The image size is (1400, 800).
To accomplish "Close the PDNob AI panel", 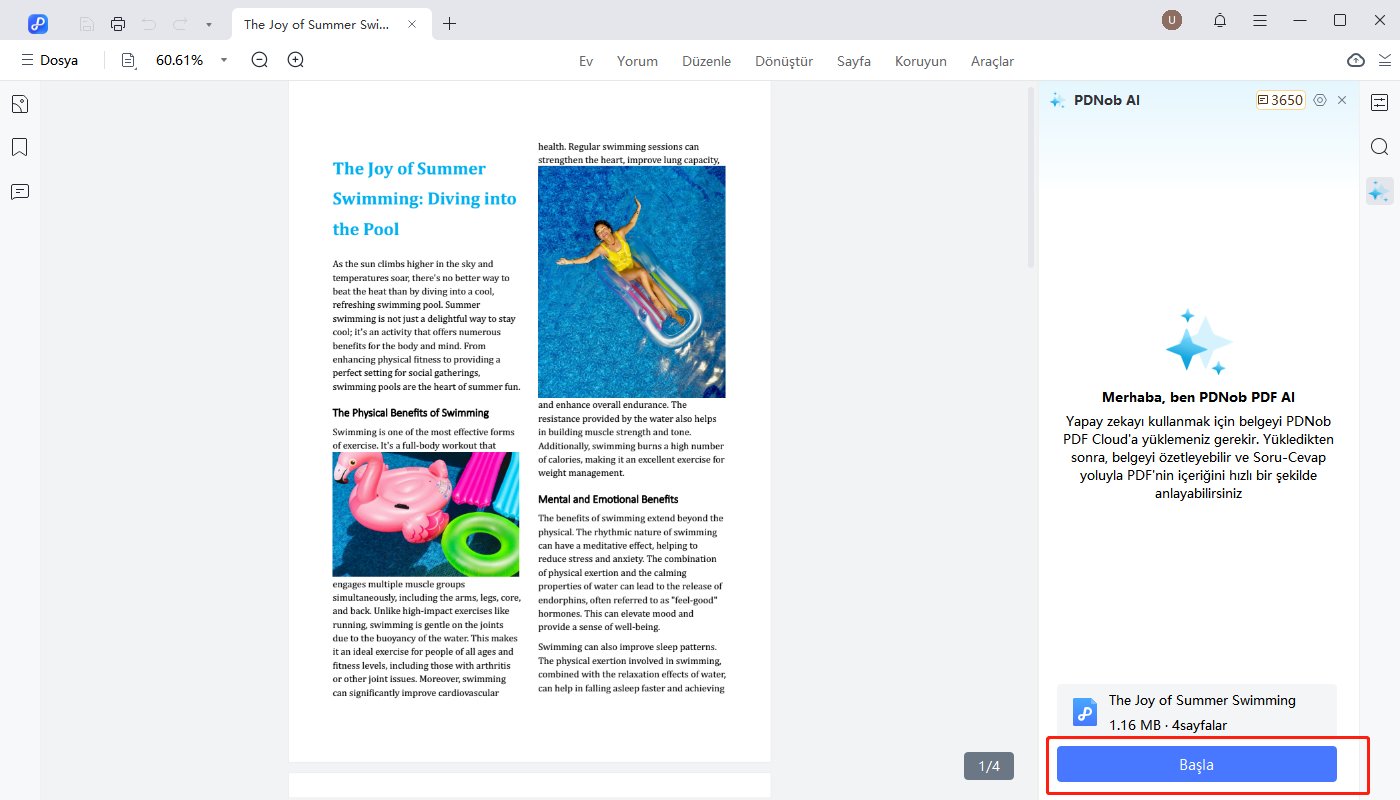I will pos(1342,100).
